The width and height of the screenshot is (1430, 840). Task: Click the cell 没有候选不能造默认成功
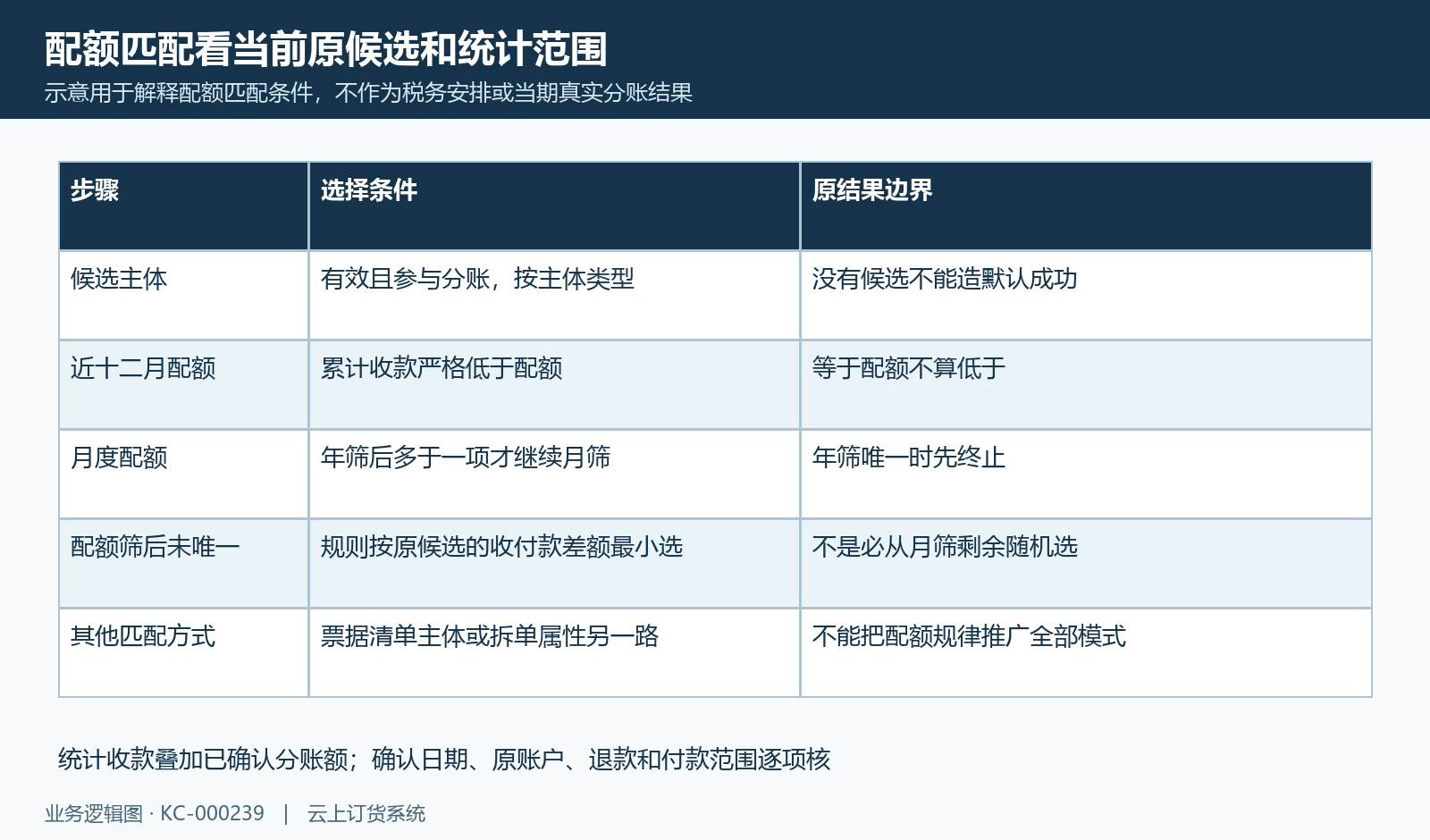1086,295
